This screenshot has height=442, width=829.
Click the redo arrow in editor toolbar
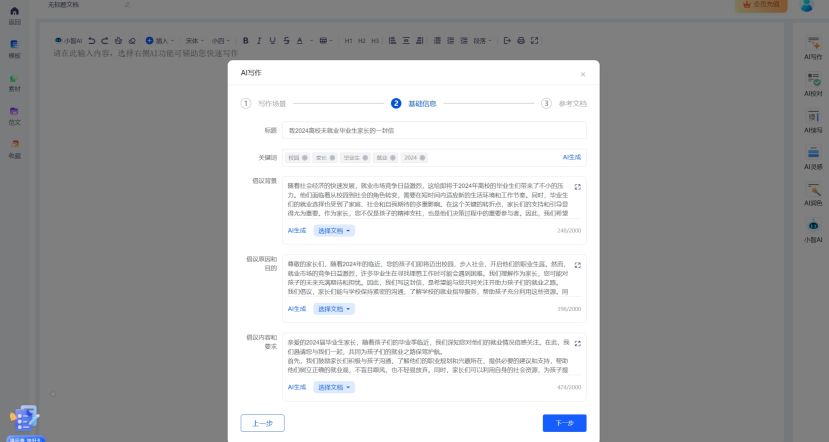point(105,41)
